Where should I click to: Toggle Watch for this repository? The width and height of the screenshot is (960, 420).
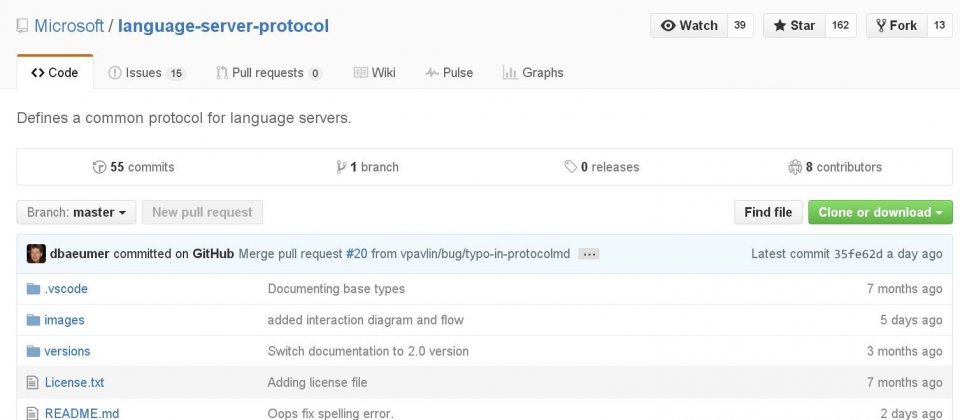689,26
